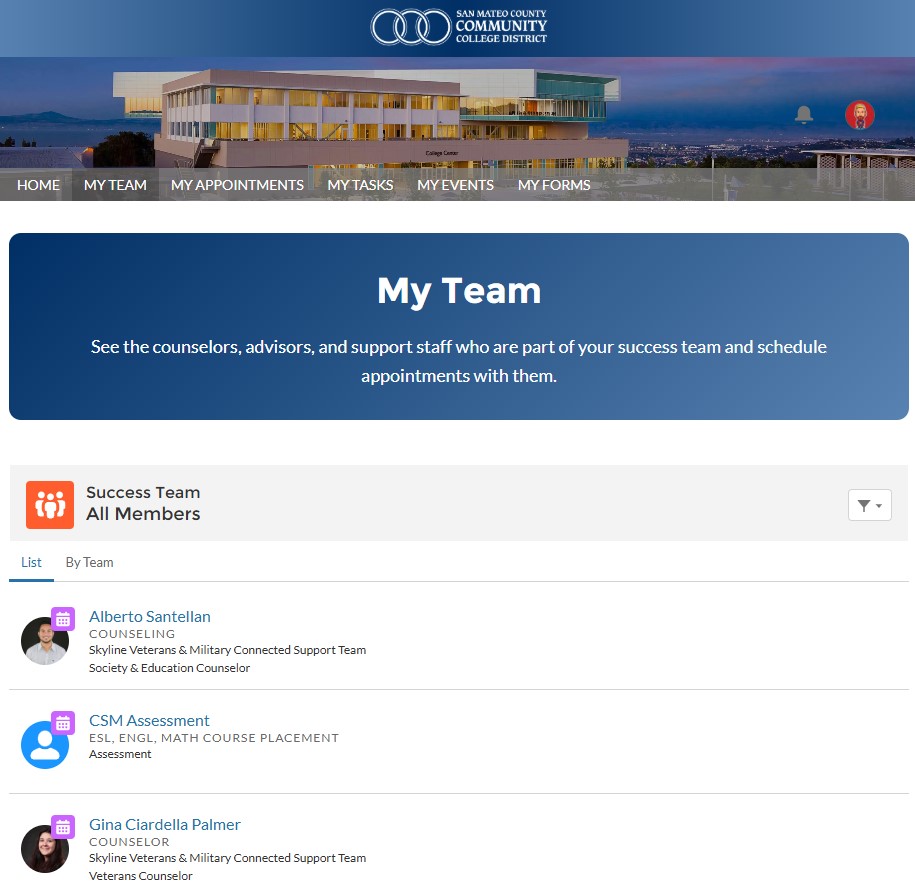Image resolution: width=915 pixels, height=882 pixels.
Task: Click 'Assessment' under CSM Assessment
Action: click(120, 754)
